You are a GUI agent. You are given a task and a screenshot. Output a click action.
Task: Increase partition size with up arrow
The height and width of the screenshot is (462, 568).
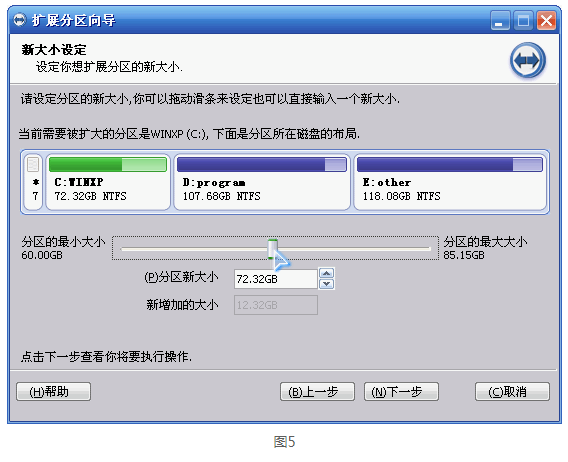coord(326,273)
